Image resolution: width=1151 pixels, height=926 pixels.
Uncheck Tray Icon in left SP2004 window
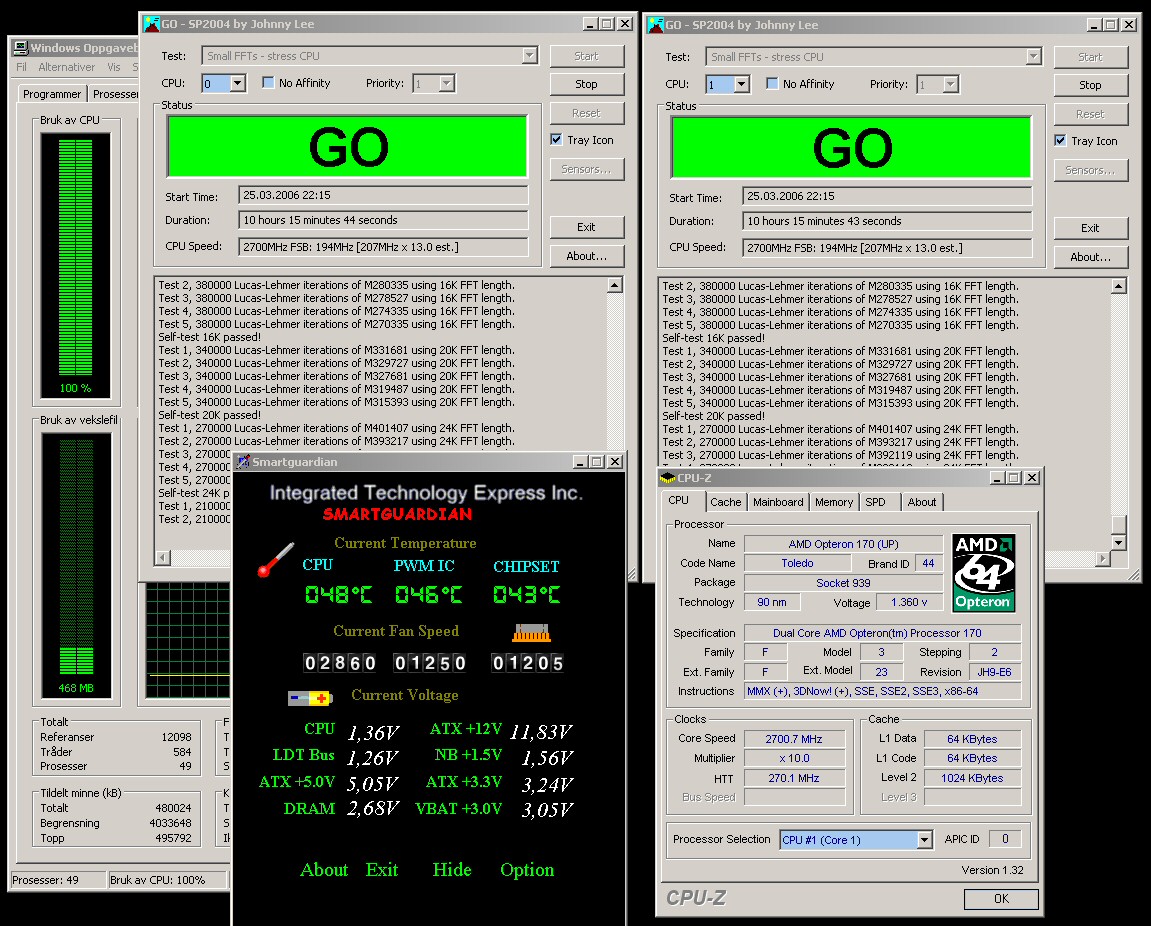(x=556, y=140)
